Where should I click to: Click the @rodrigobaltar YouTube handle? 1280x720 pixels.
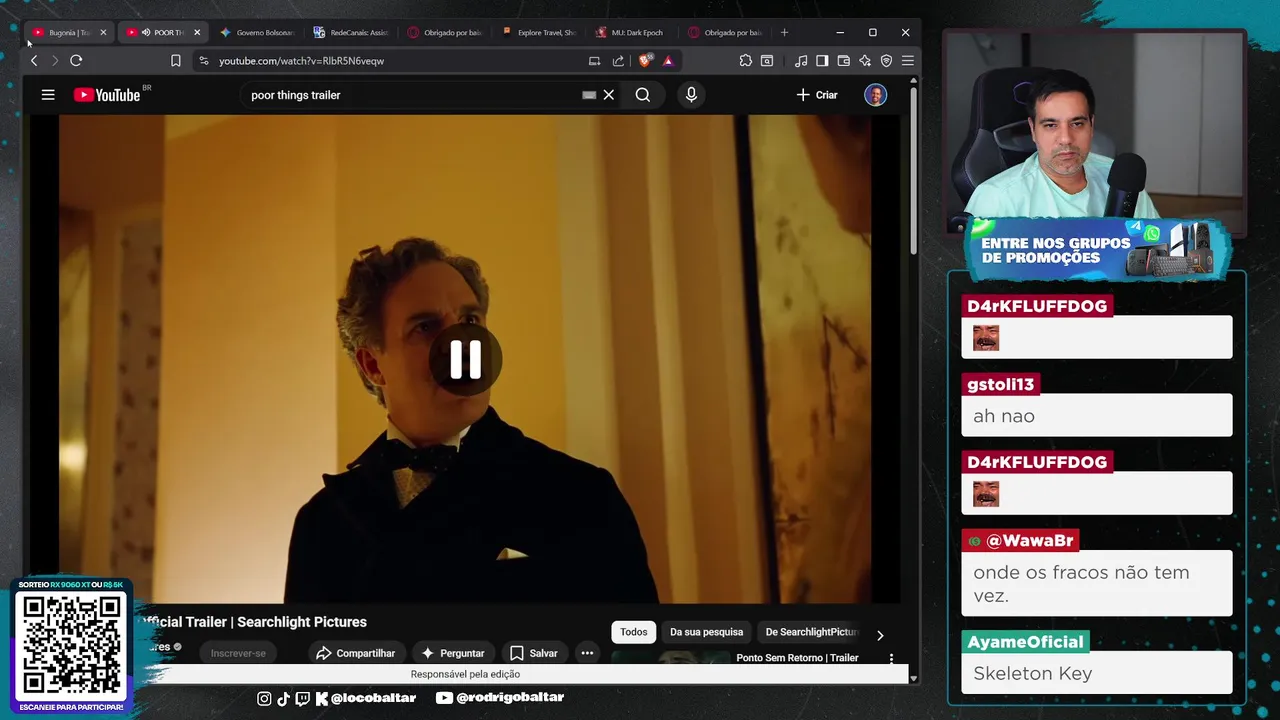510,698
